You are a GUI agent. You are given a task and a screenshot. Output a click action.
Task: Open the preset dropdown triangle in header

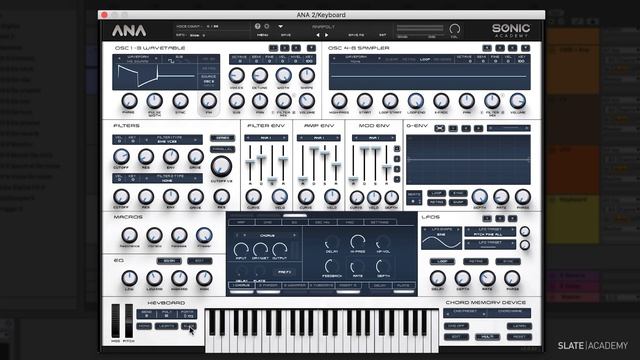[280, 27]
